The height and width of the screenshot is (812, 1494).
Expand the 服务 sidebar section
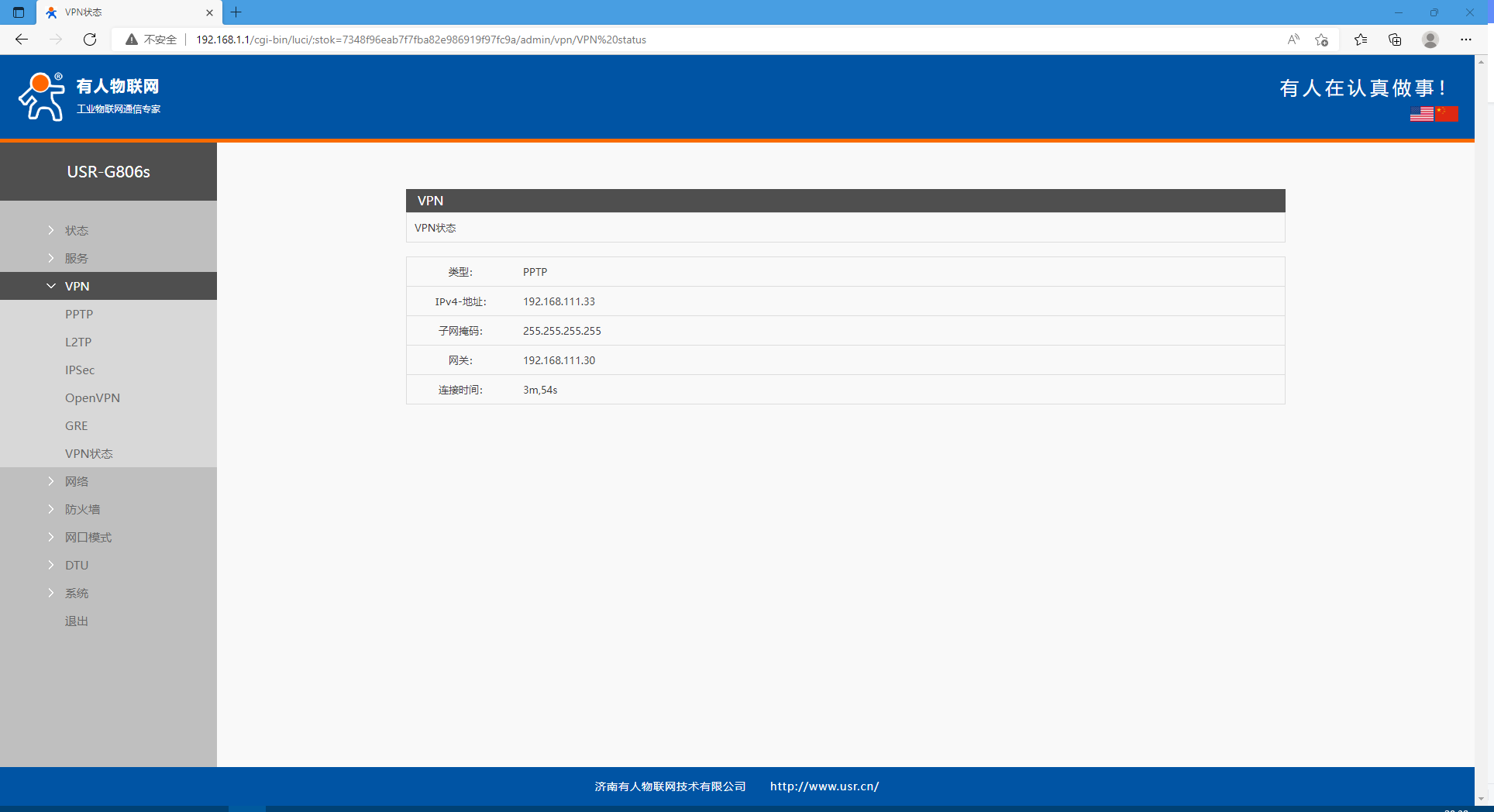[x=77, y=258]
